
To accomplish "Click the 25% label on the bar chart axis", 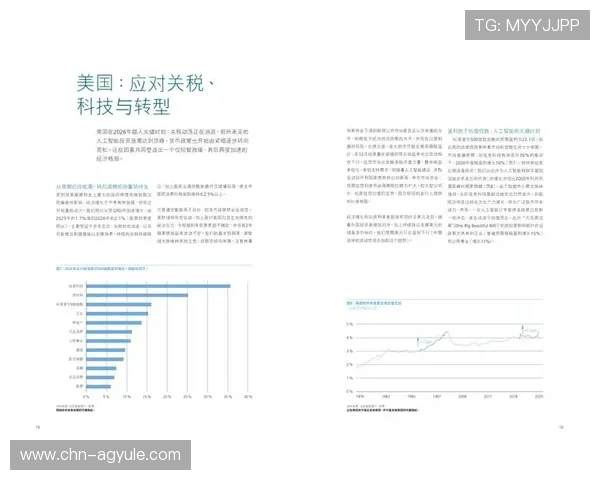I will click(187, 397).
